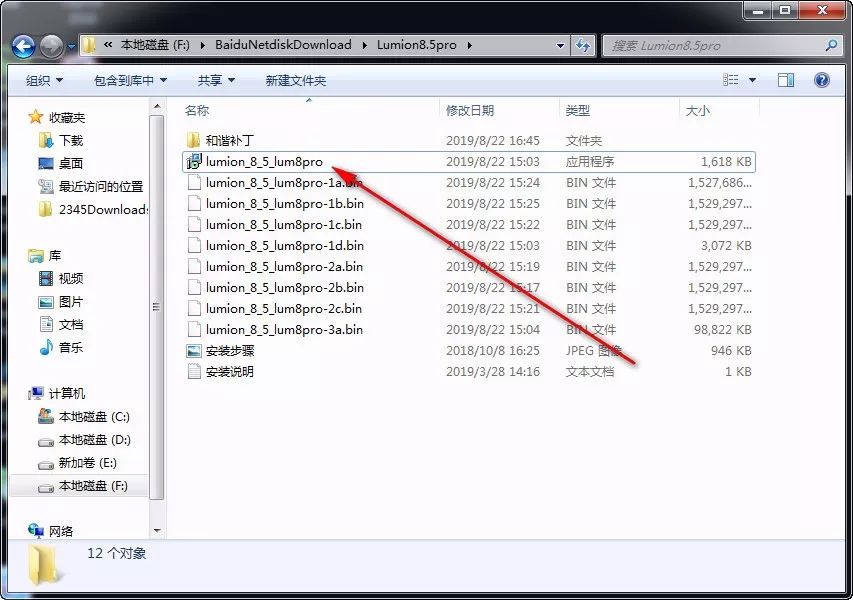Sort by the 名称 column header

click(197, 110)
